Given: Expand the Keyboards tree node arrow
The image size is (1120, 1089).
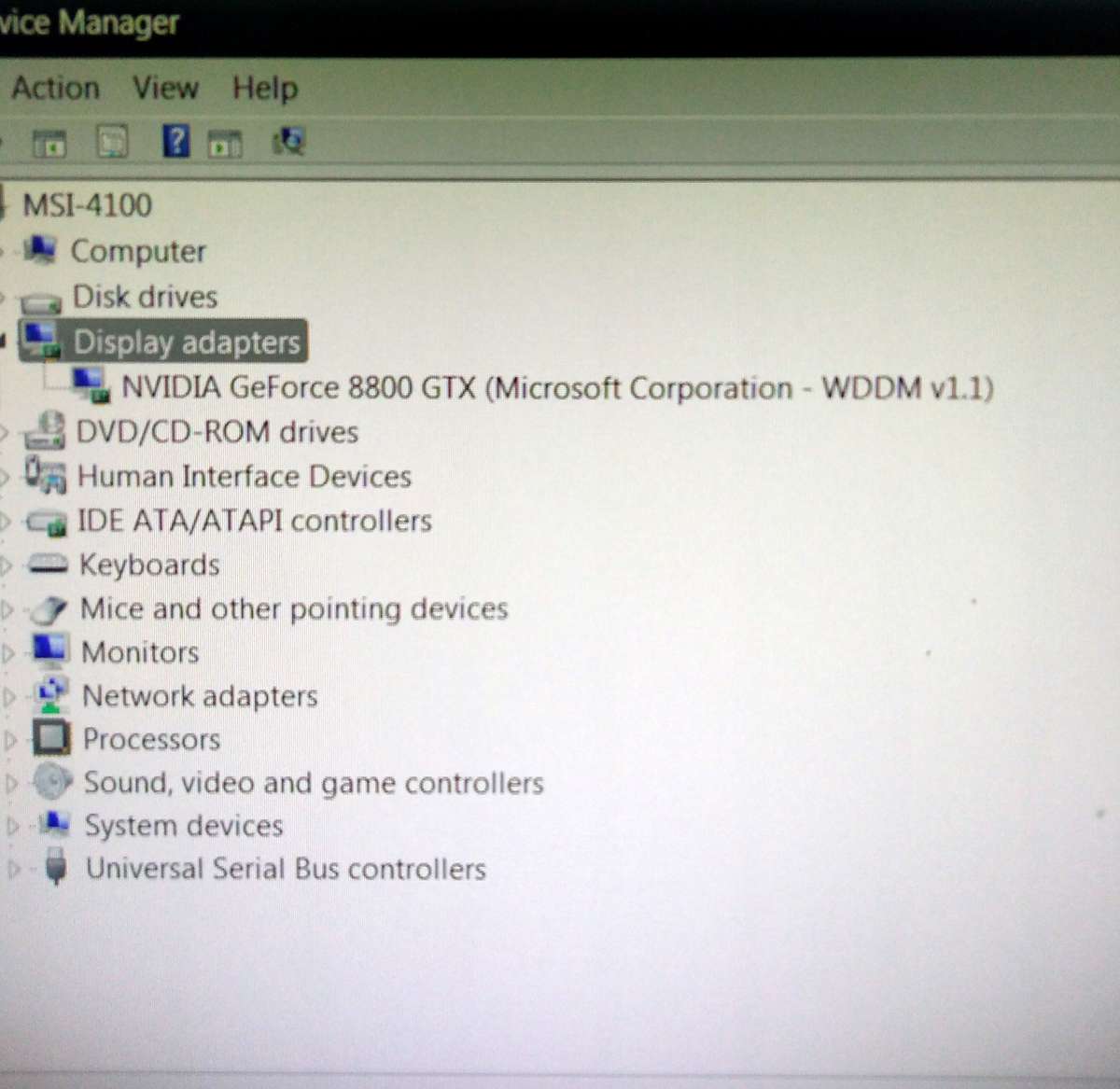Looking at the screenshot, I should (x=7, y=565).
